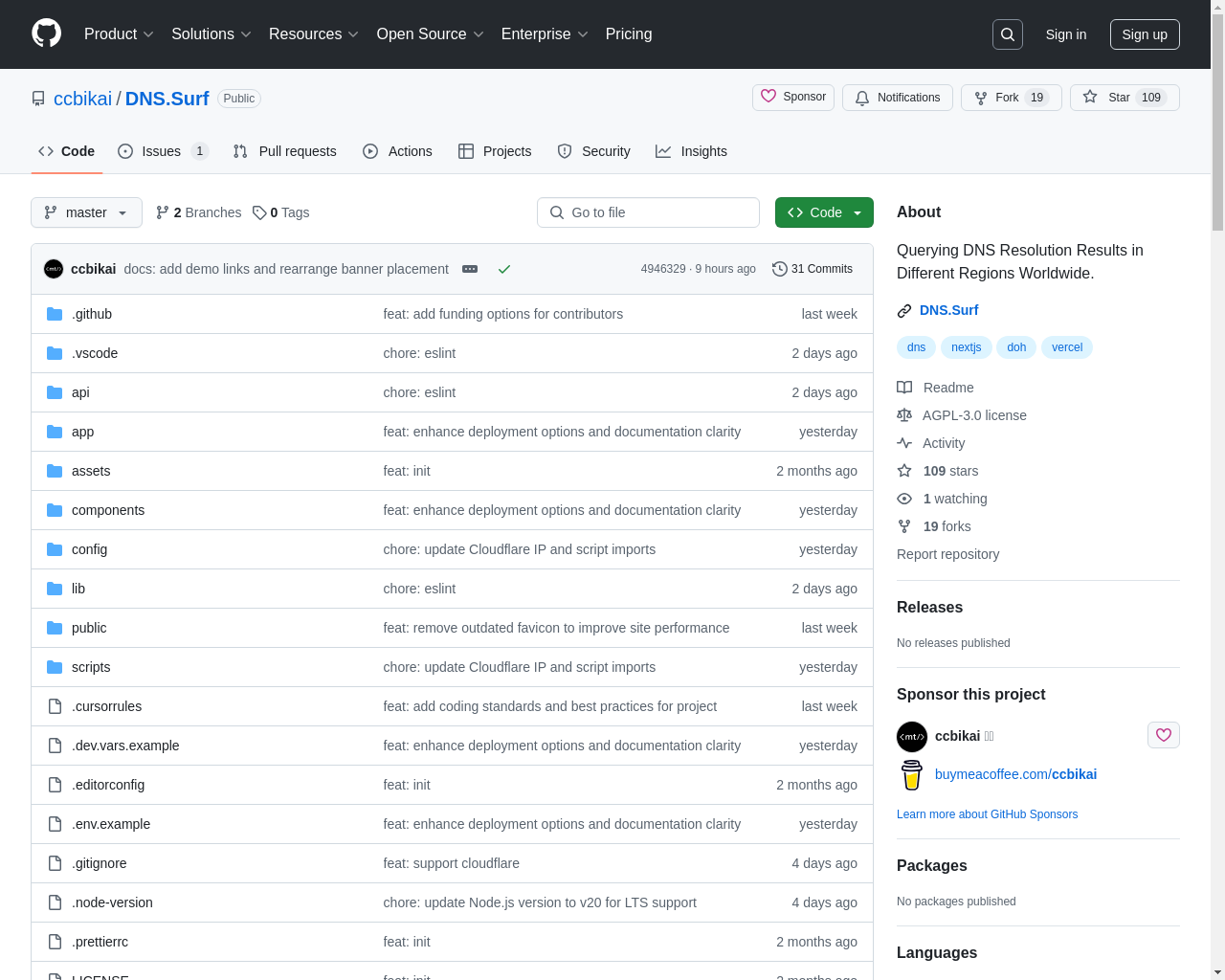Click the Buy Me a Coffee cup icon
Image resolution: width=1225 pixels, height=980 pixels.
pos(912,774)
